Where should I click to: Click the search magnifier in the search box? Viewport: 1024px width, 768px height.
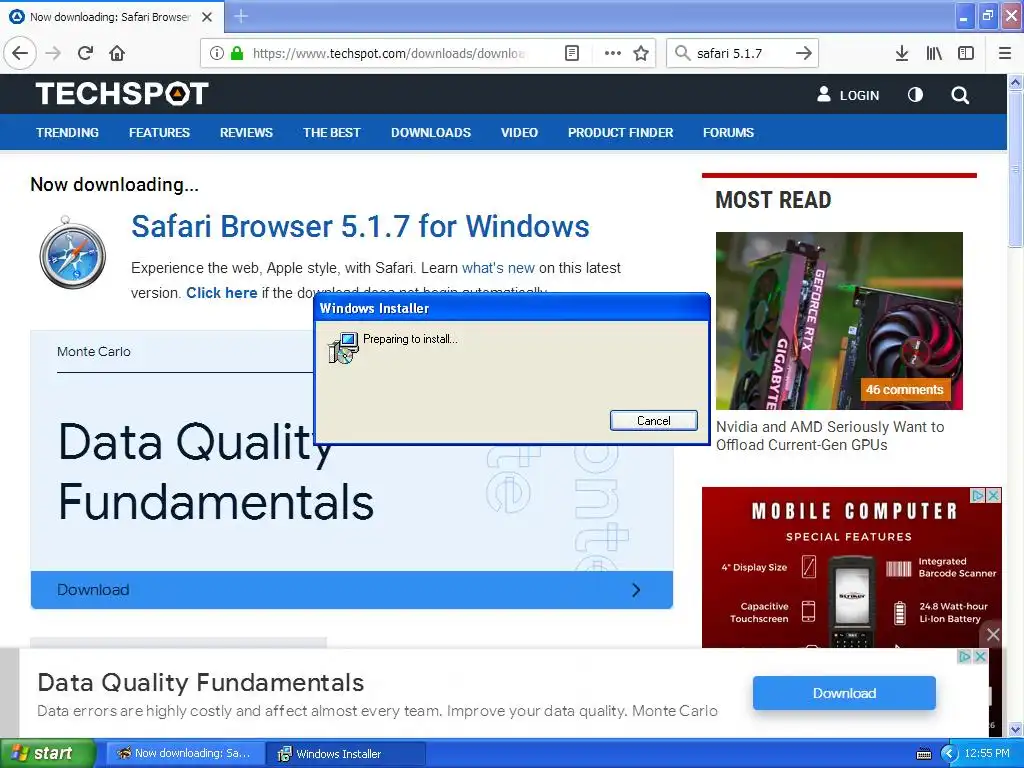[682, 53]
